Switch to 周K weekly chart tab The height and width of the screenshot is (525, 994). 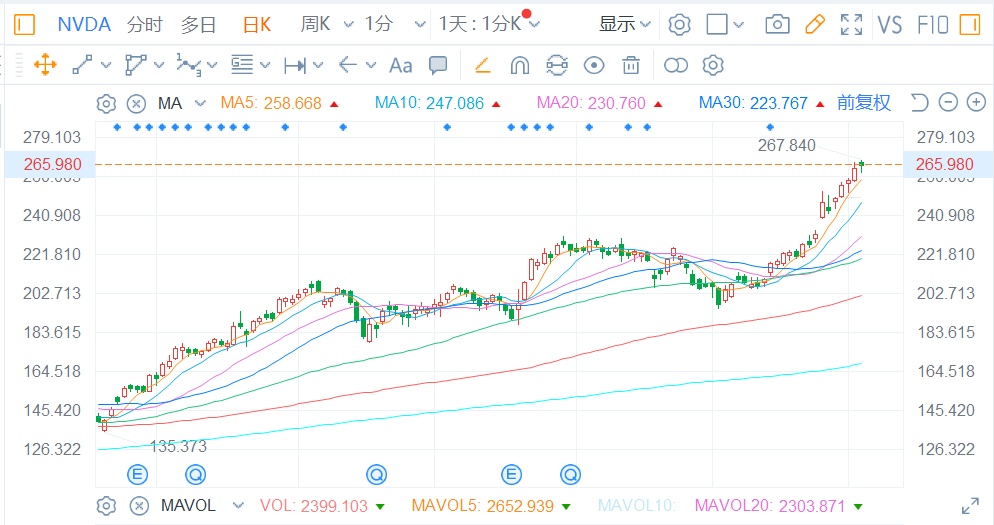(316, 25)
